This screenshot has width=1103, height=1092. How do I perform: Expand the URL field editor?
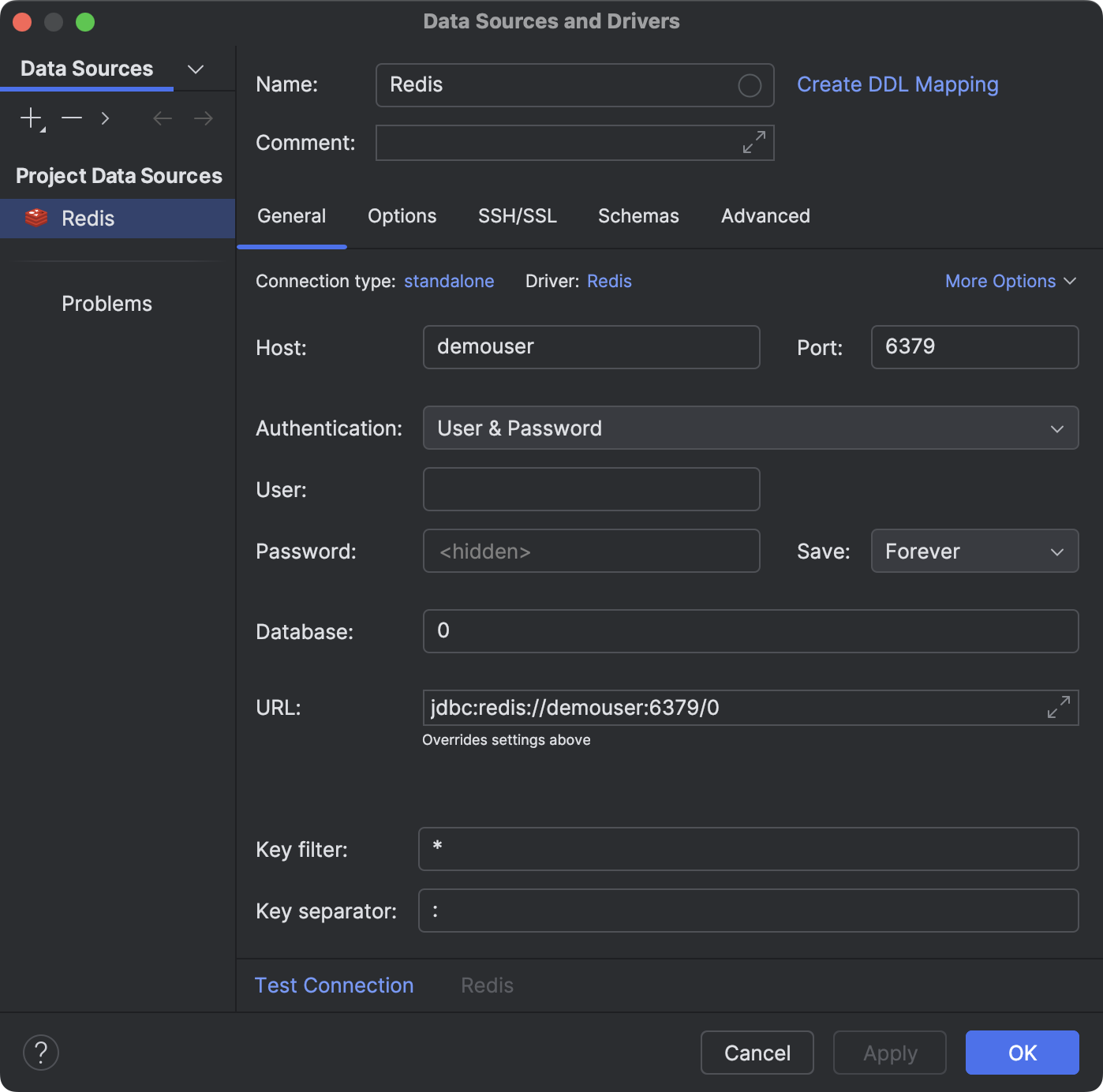(x=1058, y=707)
